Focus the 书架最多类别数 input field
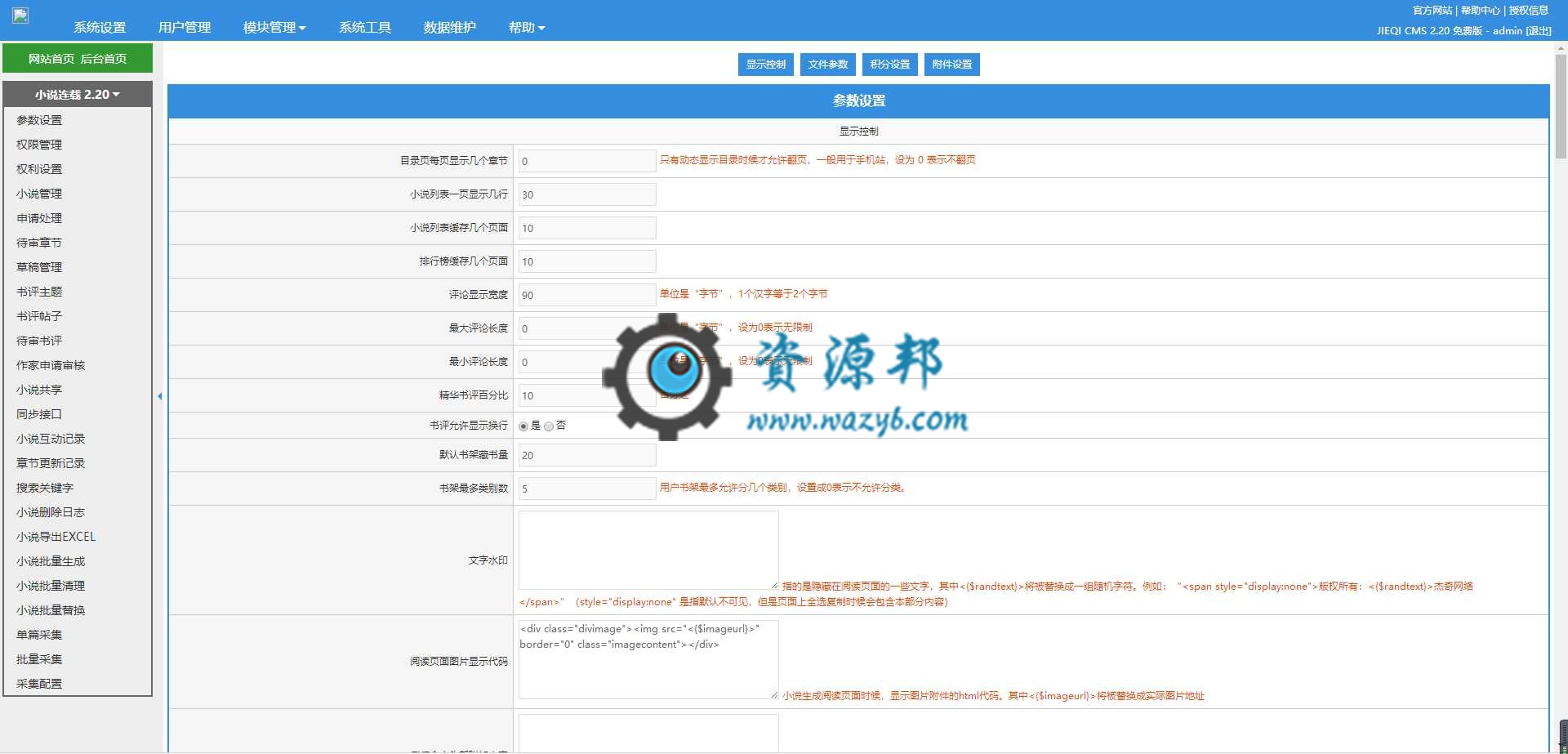 click(587, 489)
